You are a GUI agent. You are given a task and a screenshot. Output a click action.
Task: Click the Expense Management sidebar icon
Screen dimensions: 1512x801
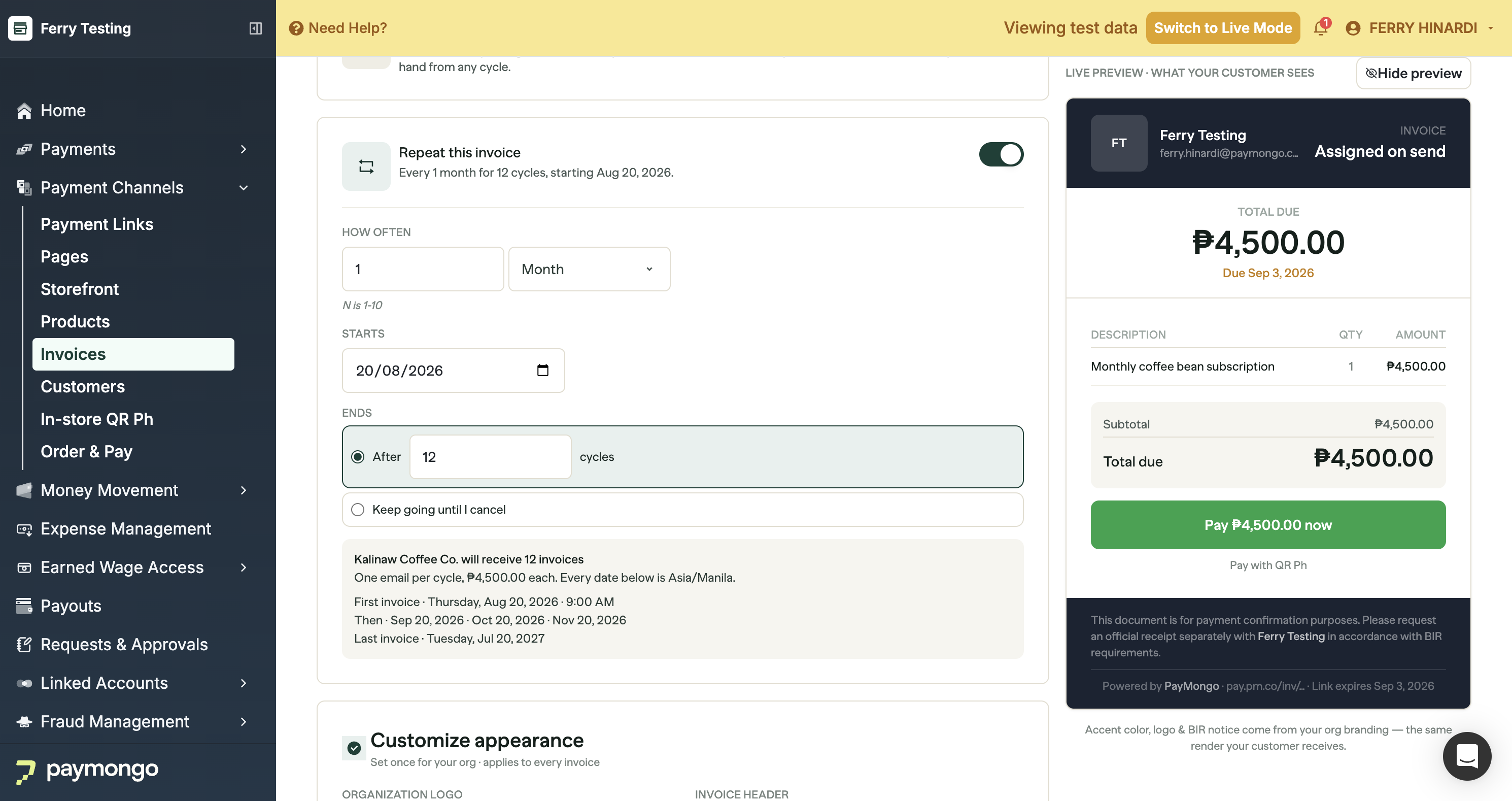24,529
